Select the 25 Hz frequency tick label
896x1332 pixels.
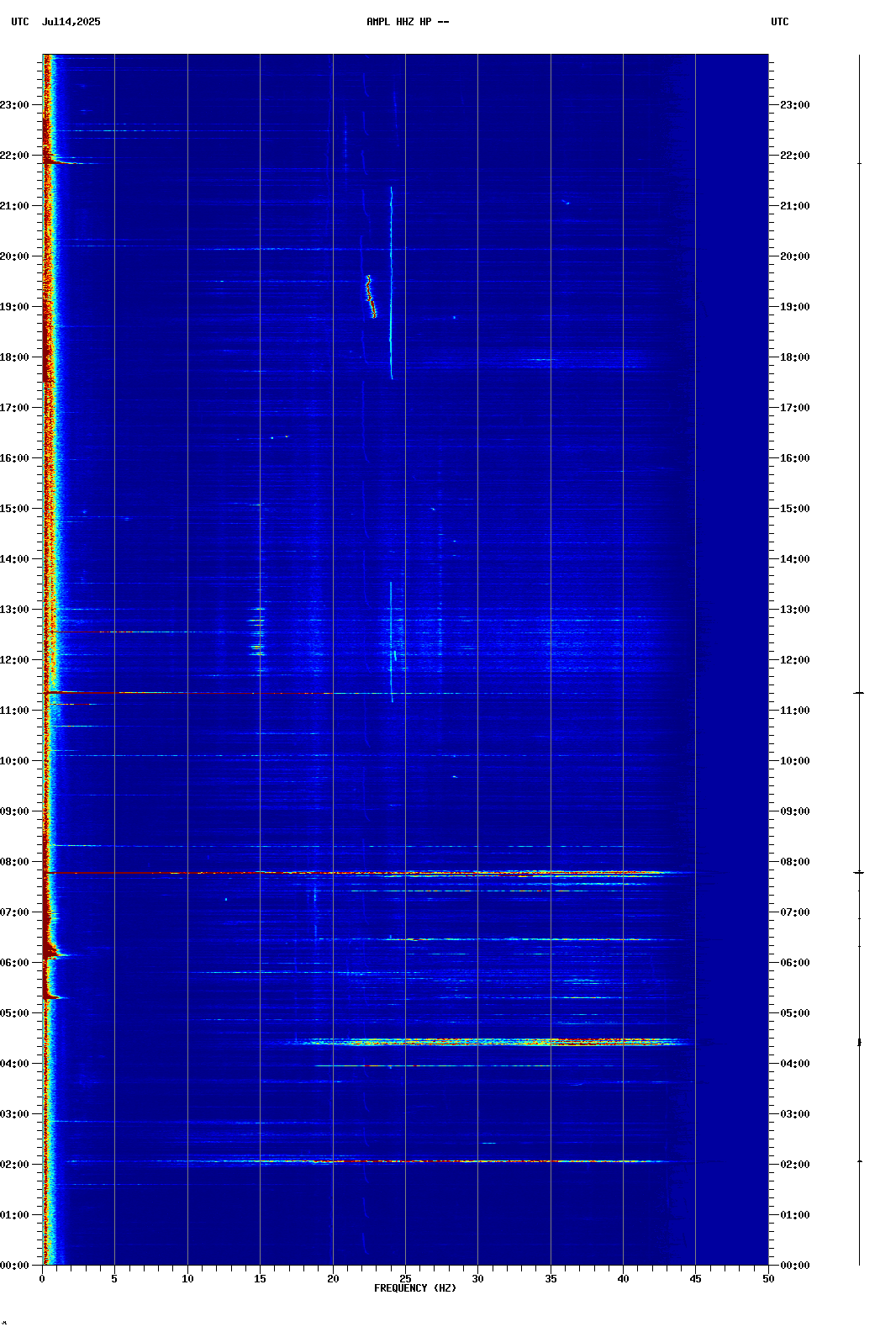405,1279
